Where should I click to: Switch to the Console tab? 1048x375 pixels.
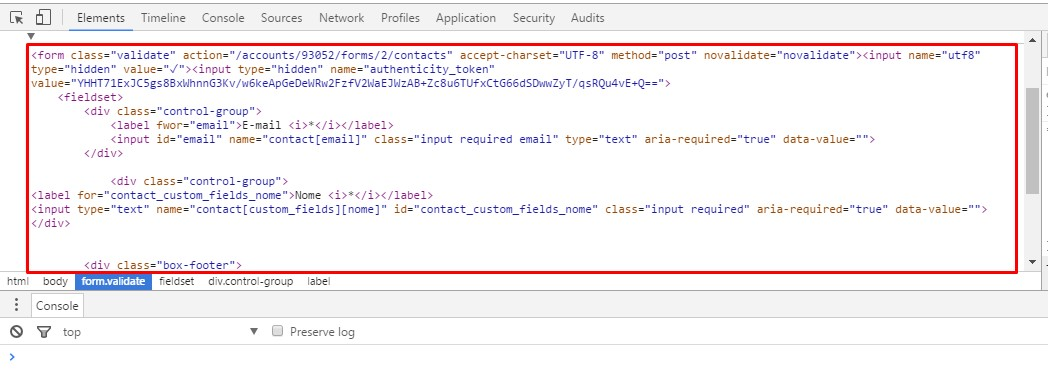click(223, 18)
